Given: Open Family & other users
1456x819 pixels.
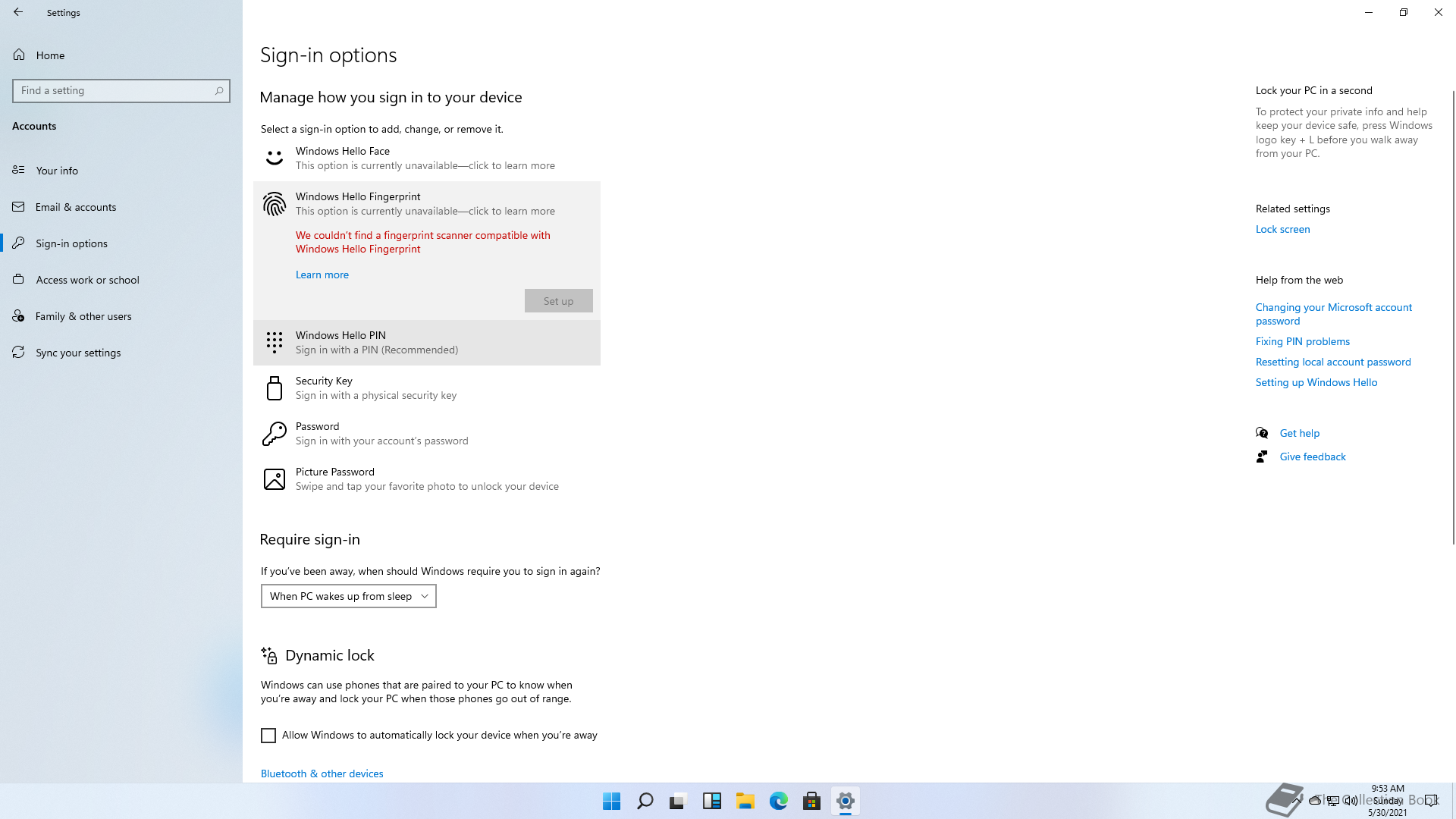Looking at the screenshot, I should [121, 316].
